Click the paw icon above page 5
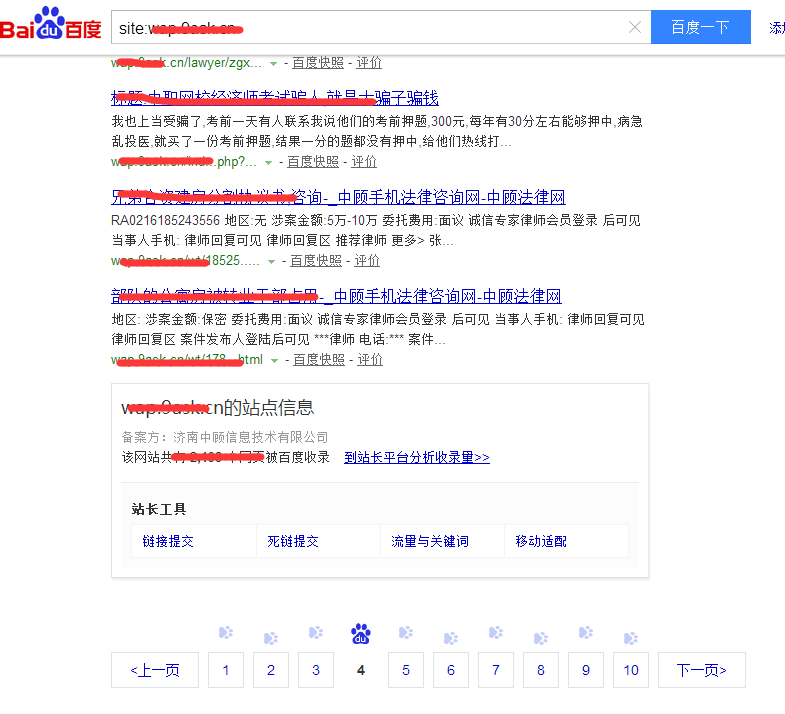The image size is (785, 714). point(406,632)
